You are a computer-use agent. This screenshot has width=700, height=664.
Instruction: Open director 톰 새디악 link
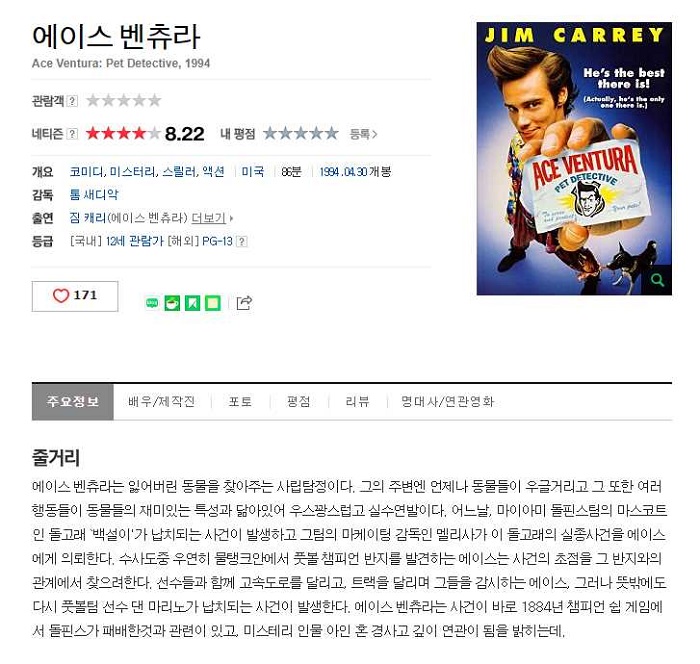click(94, 195)
